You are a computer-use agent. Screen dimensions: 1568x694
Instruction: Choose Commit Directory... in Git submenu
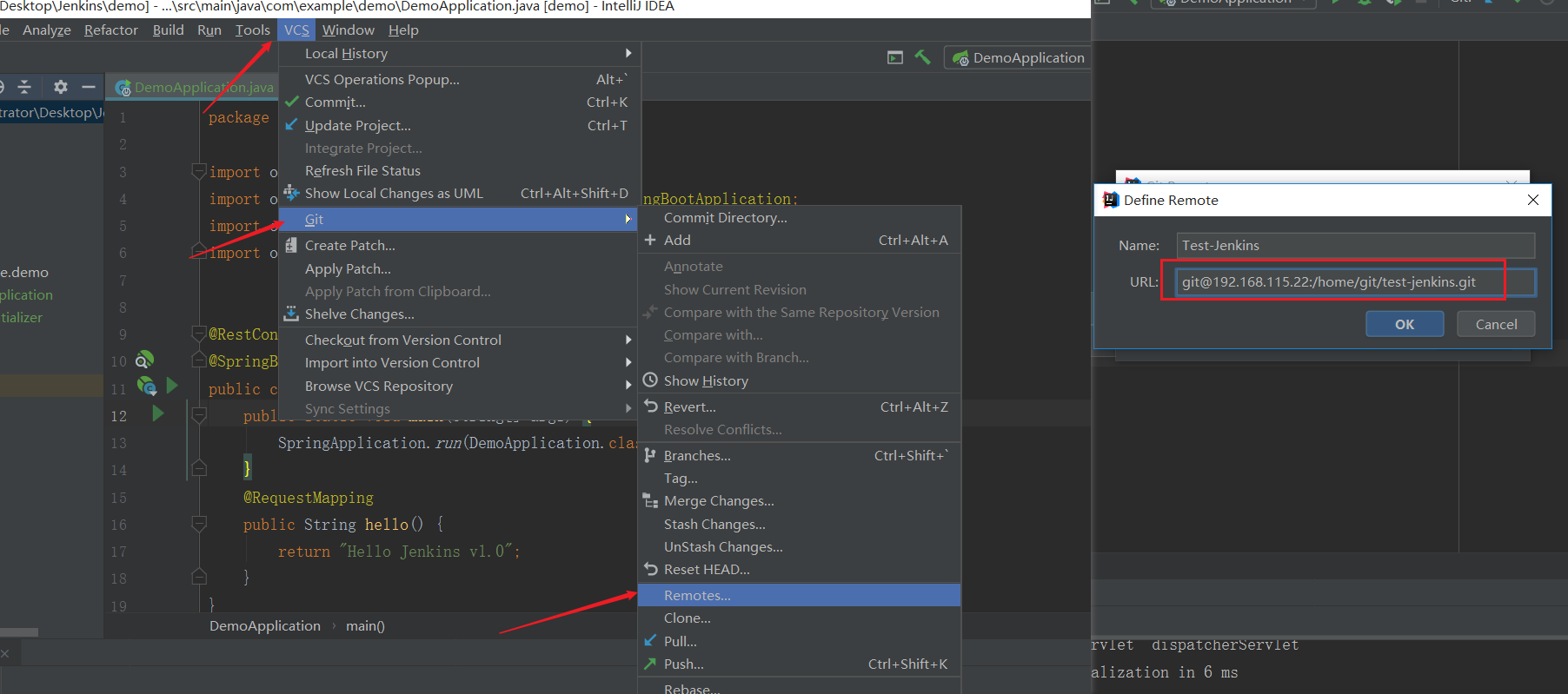[x=800, y=218]
